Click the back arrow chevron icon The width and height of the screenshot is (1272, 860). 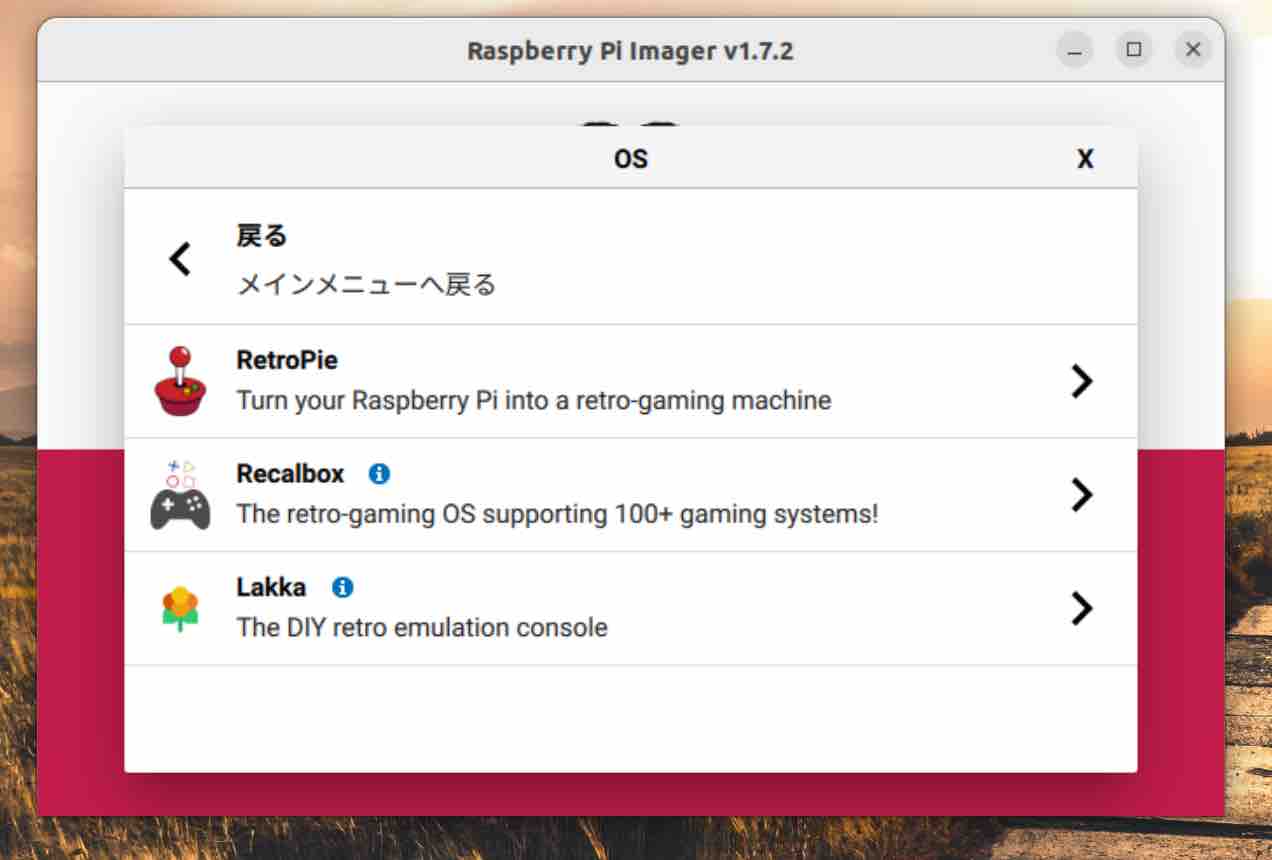(180, 259)
